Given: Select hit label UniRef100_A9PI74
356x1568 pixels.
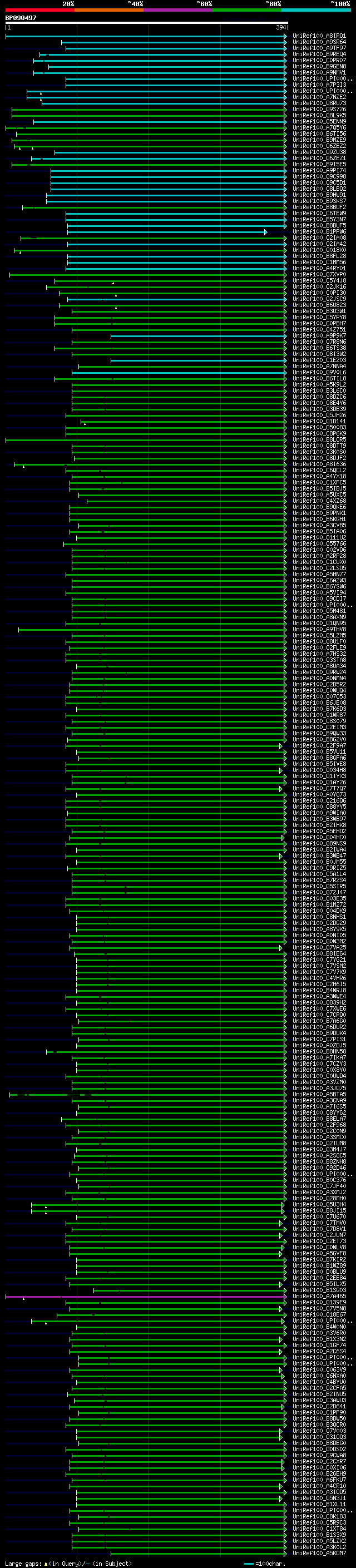Looking at the screenshot, I should (x=319, y=171).
